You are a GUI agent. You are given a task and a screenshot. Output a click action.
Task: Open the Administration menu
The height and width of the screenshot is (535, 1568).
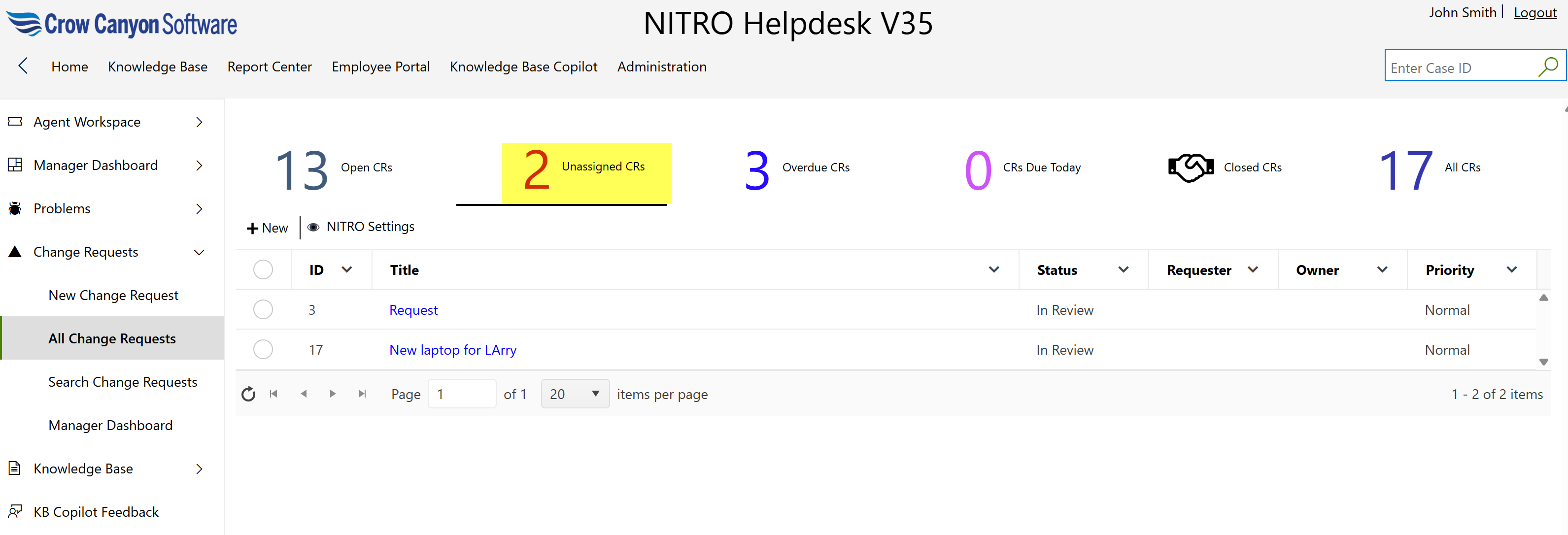point(662,67)
